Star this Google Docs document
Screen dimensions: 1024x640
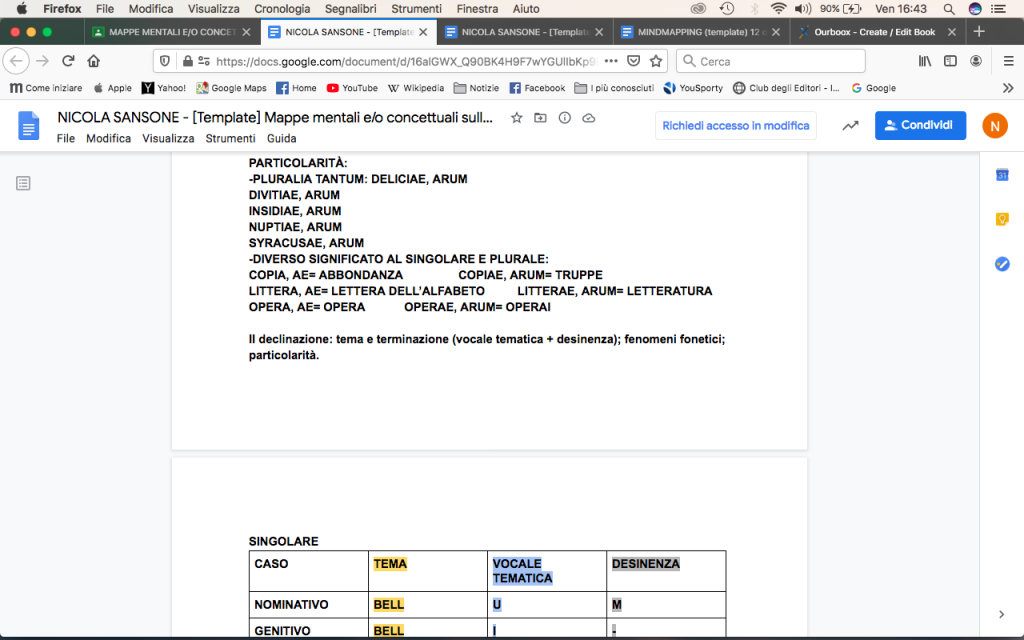516,118
